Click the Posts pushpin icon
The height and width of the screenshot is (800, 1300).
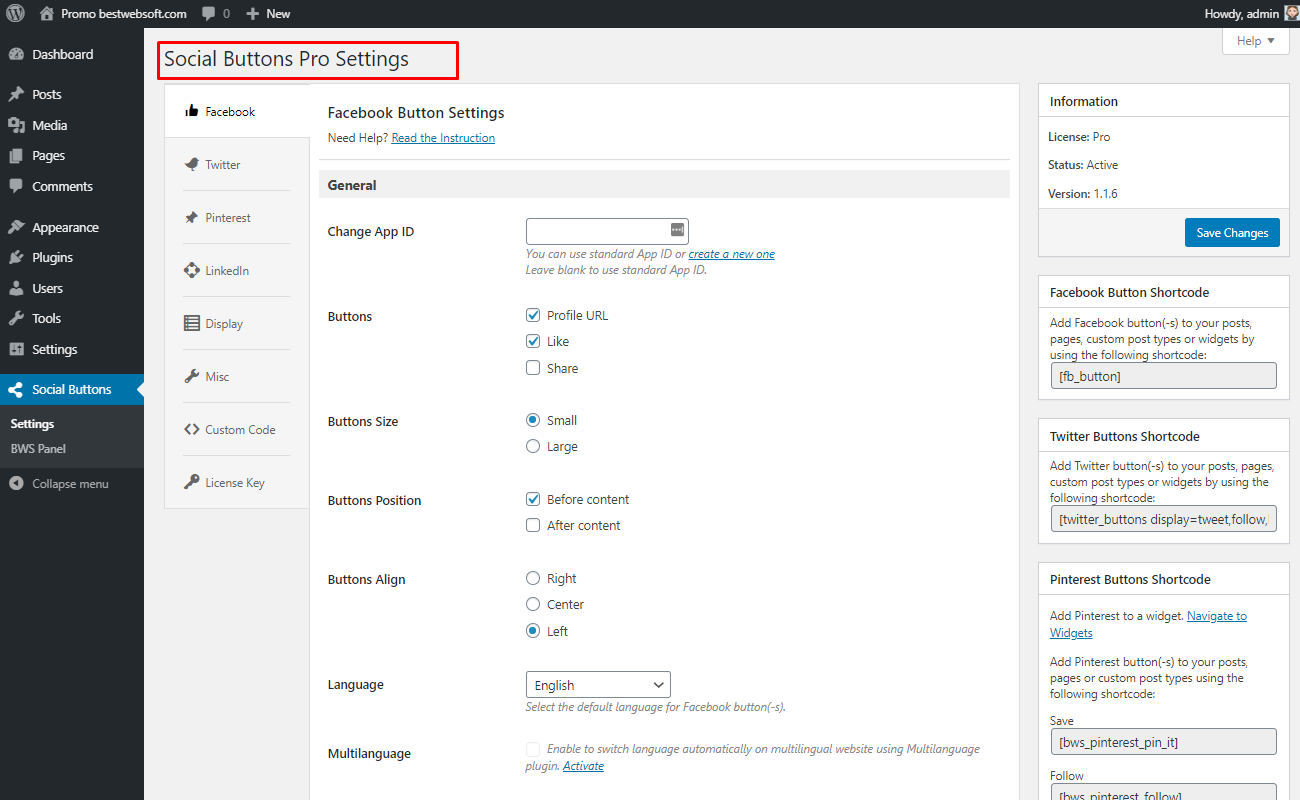16,95
